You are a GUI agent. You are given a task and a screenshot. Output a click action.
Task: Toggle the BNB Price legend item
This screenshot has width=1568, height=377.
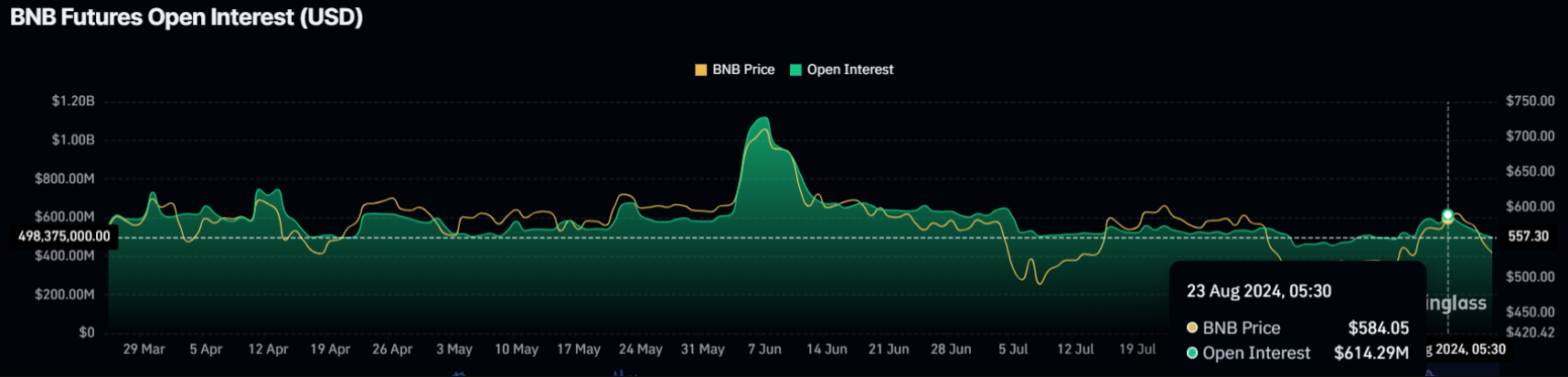coord(735,70)
